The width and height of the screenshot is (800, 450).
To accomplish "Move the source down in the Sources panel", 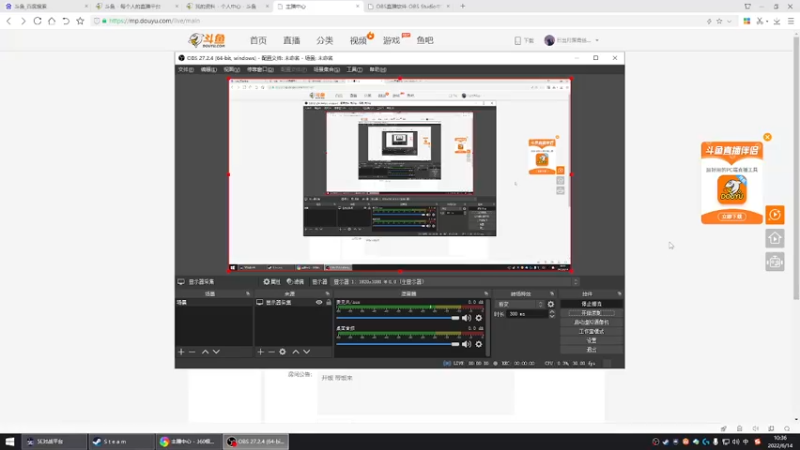I will click(307, 352).
